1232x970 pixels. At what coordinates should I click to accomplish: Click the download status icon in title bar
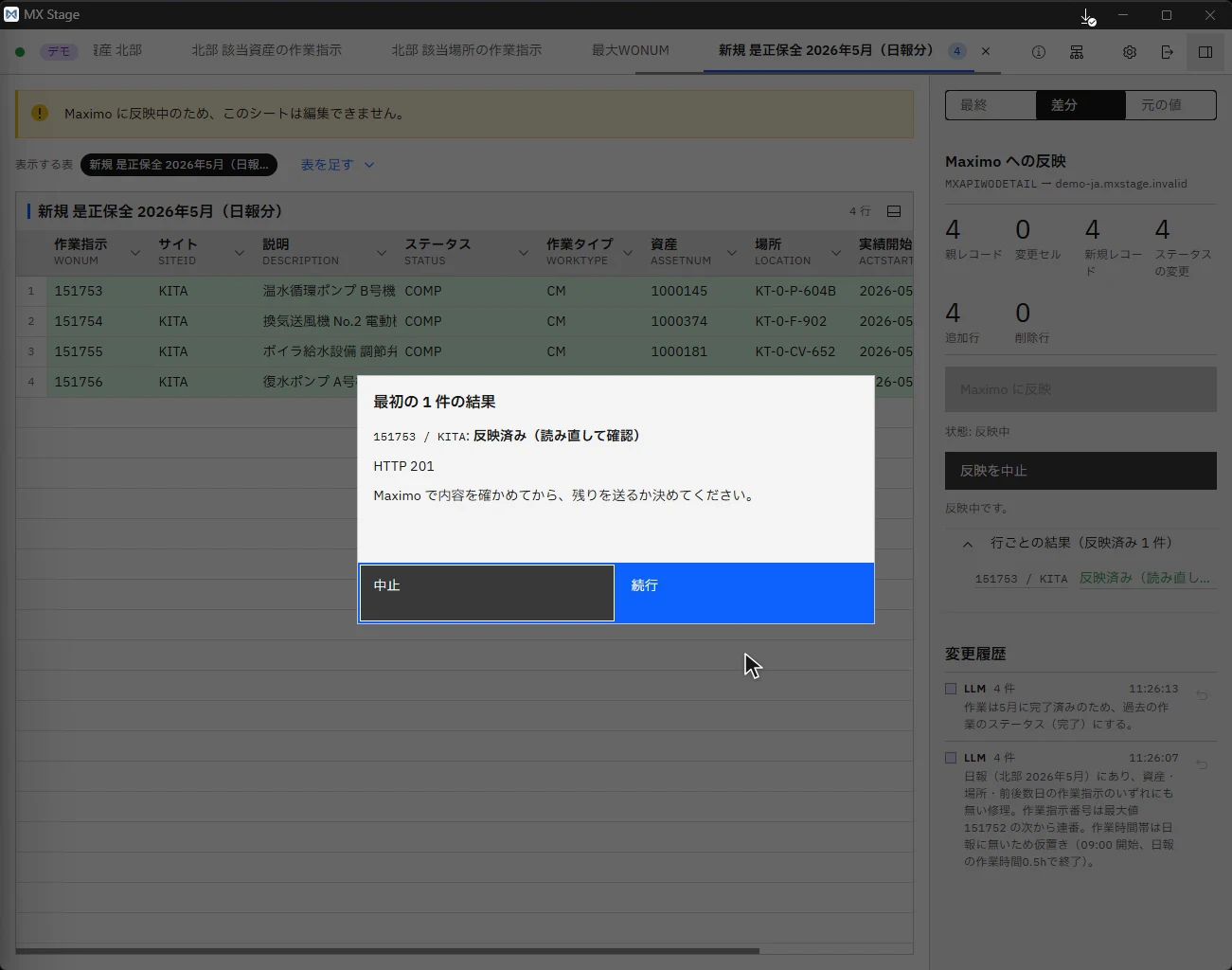(1087, 16)
